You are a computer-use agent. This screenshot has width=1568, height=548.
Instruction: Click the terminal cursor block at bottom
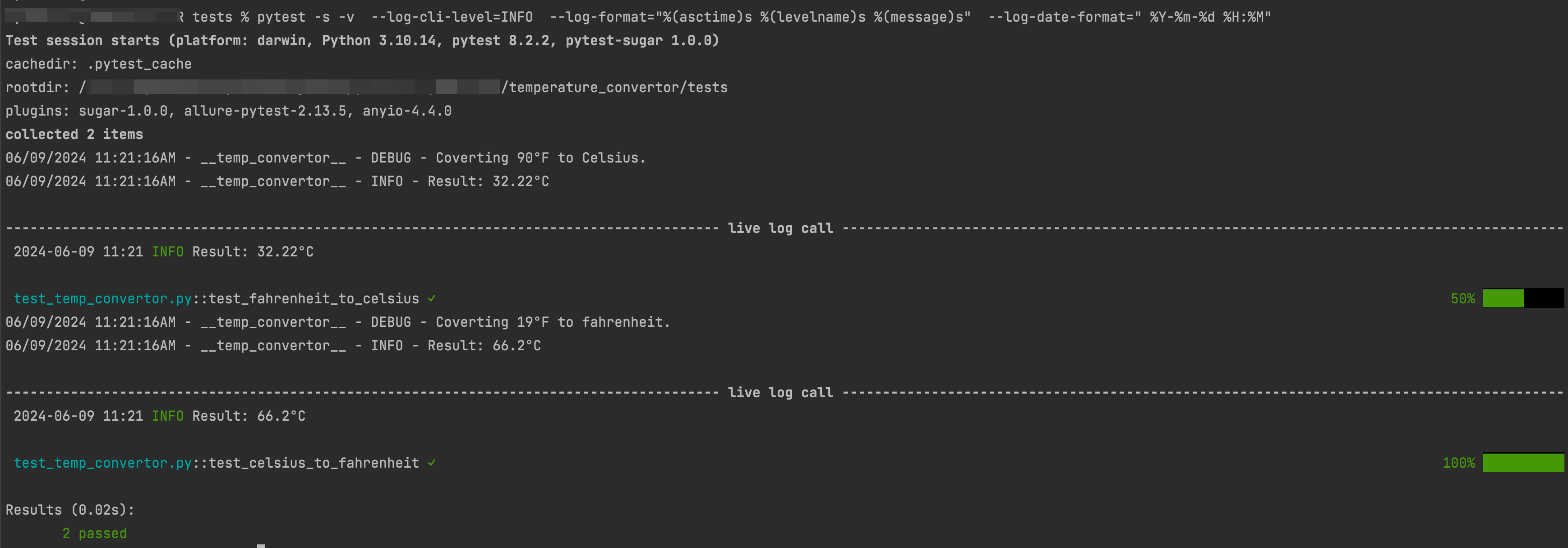(261, 546)
